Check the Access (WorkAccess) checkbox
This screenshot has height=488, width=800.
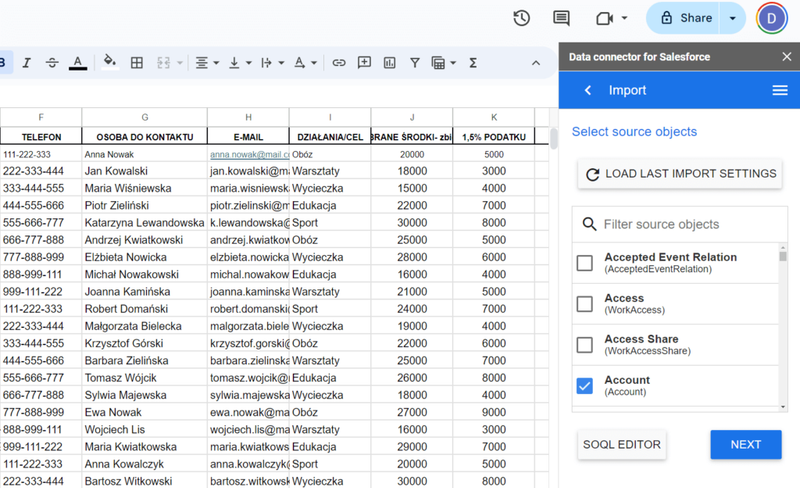[x=585, y=304]
